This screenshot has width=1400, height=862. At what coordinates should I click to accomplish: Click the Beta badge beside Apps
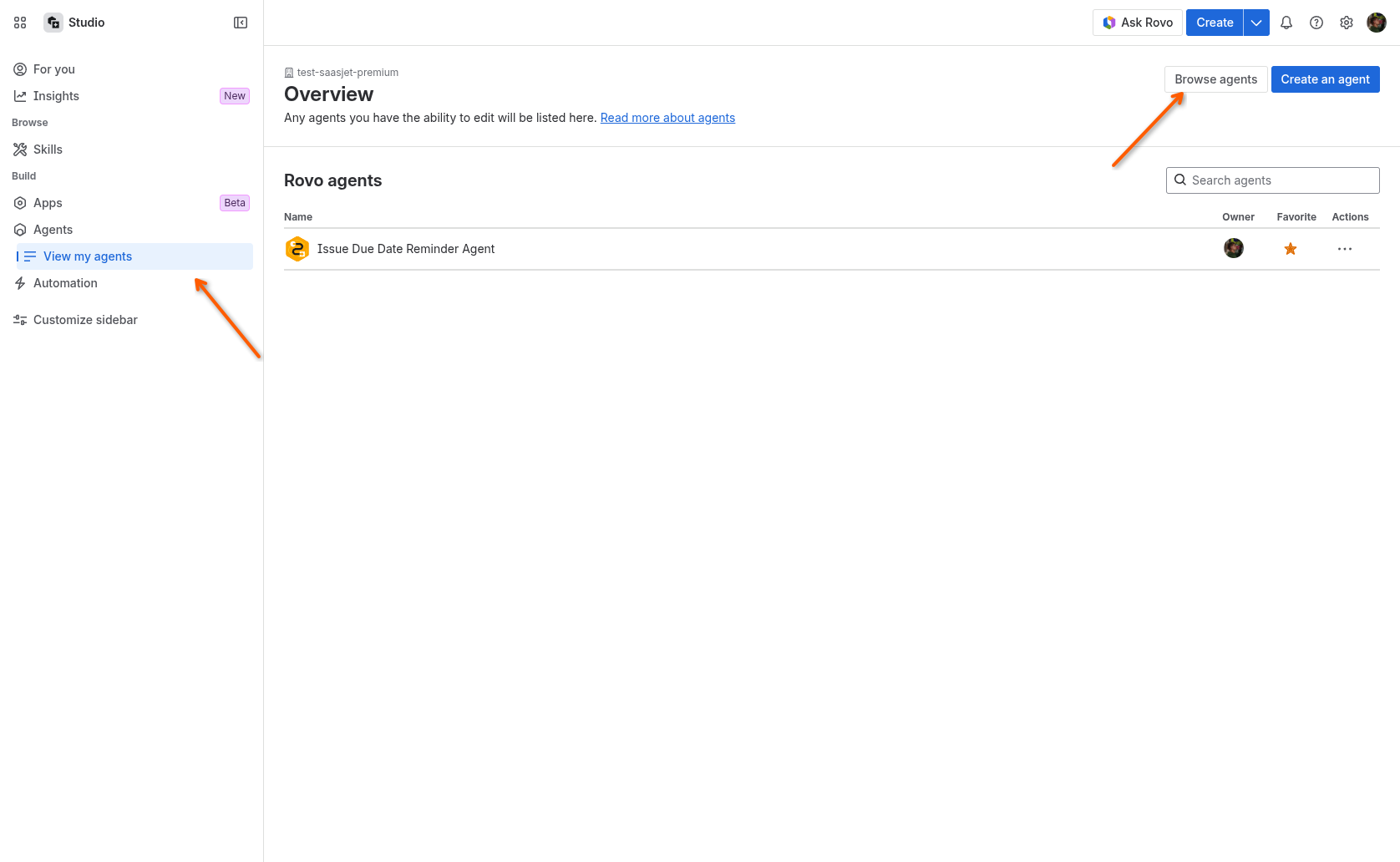(x=235, y=203)
